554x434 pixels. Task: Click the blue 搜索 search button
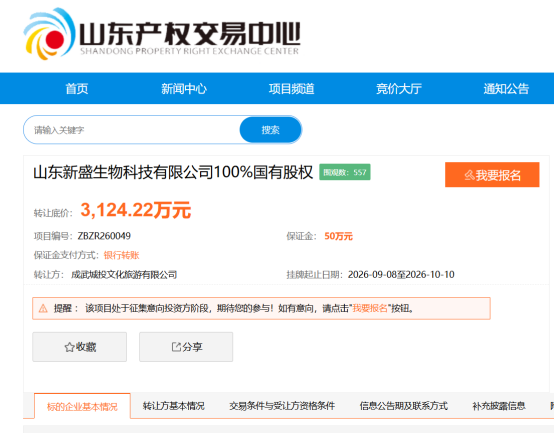pos(271,130)
